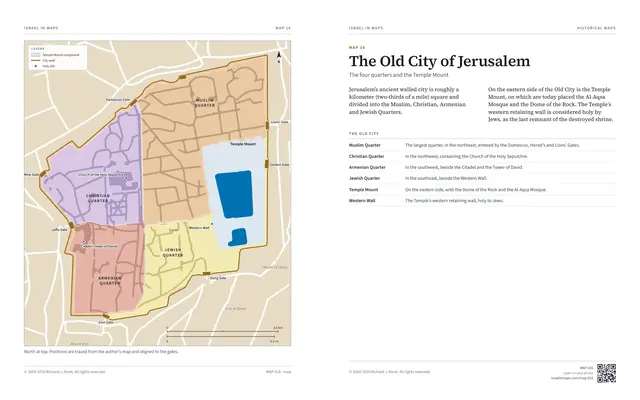Click the Temple Mount compound legend swatch
The image size is (640, 400).
(36, 55)
